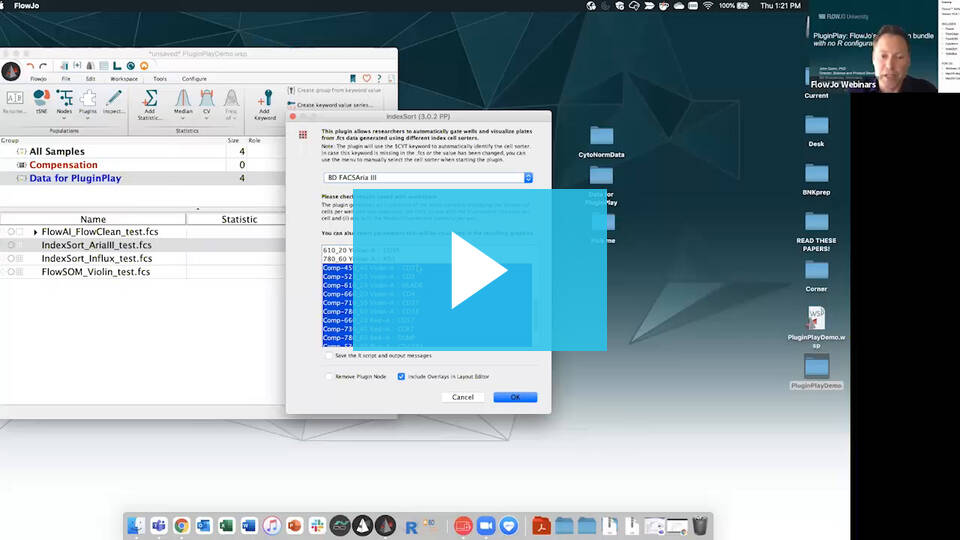Click the heart icon in FlowJo ribbon

click(x=367, y=78)
